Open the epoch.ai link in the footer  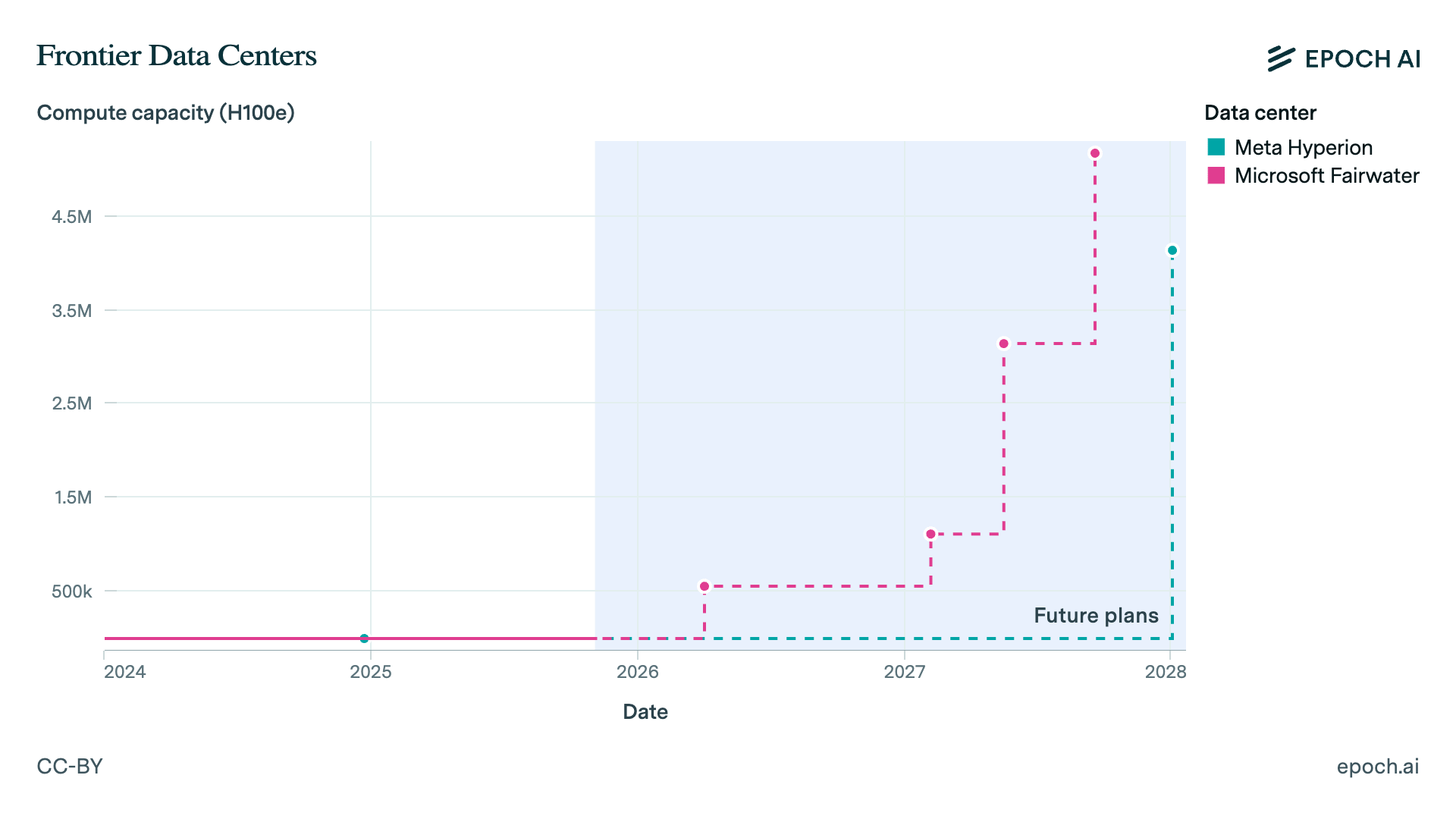(x=1377, y=766)
